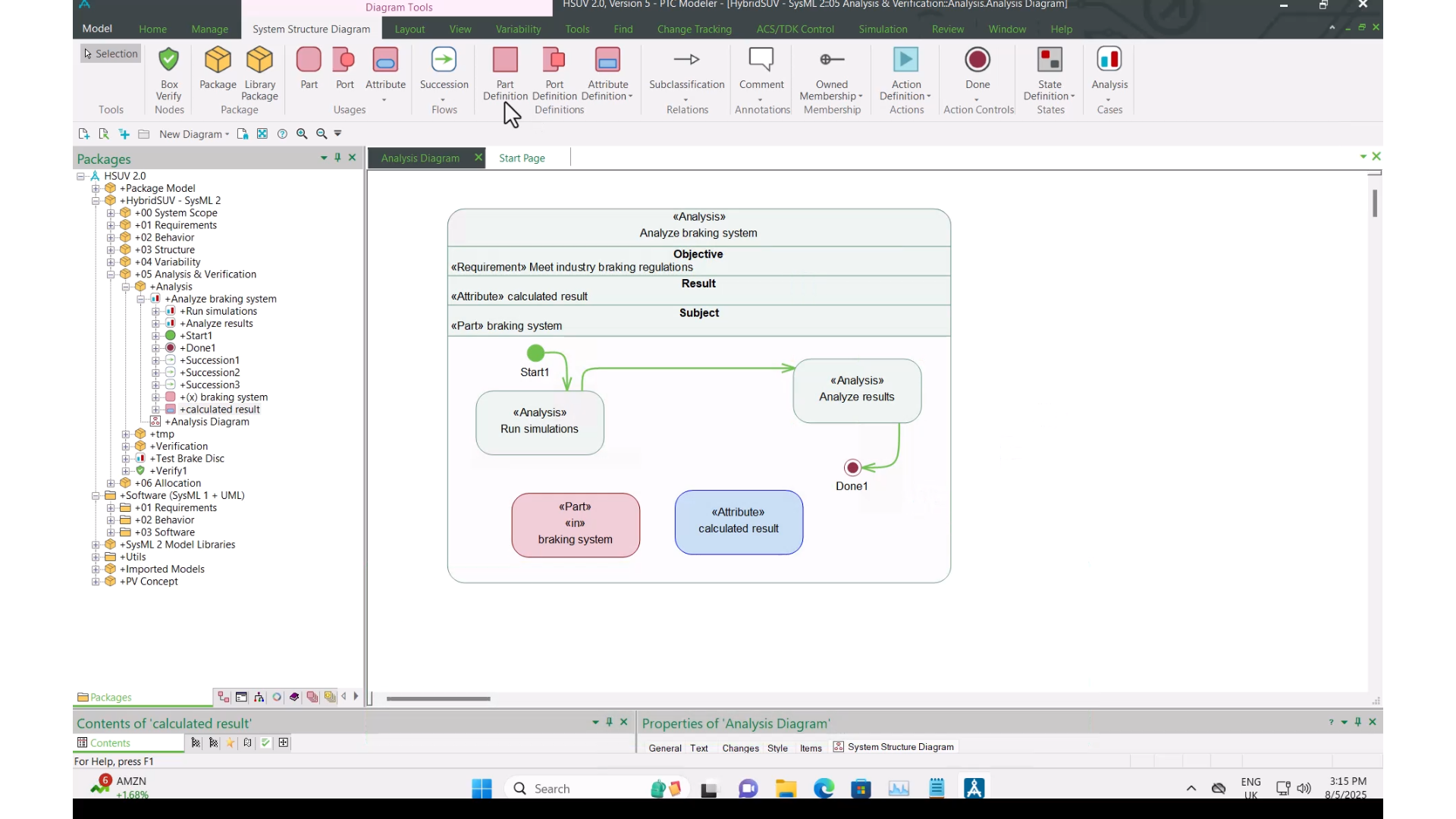Open the Style properties tab

click(x=777, y=748)
